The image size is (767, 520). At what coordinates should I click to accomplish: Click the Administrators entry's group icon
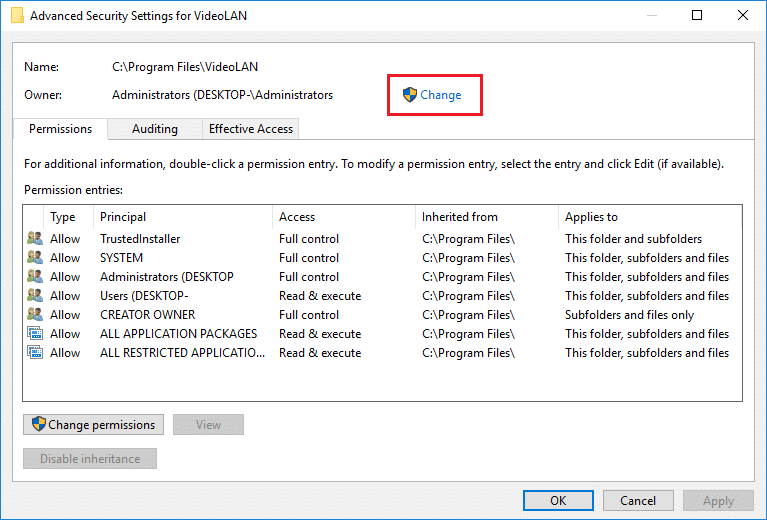tap(35, 276)
